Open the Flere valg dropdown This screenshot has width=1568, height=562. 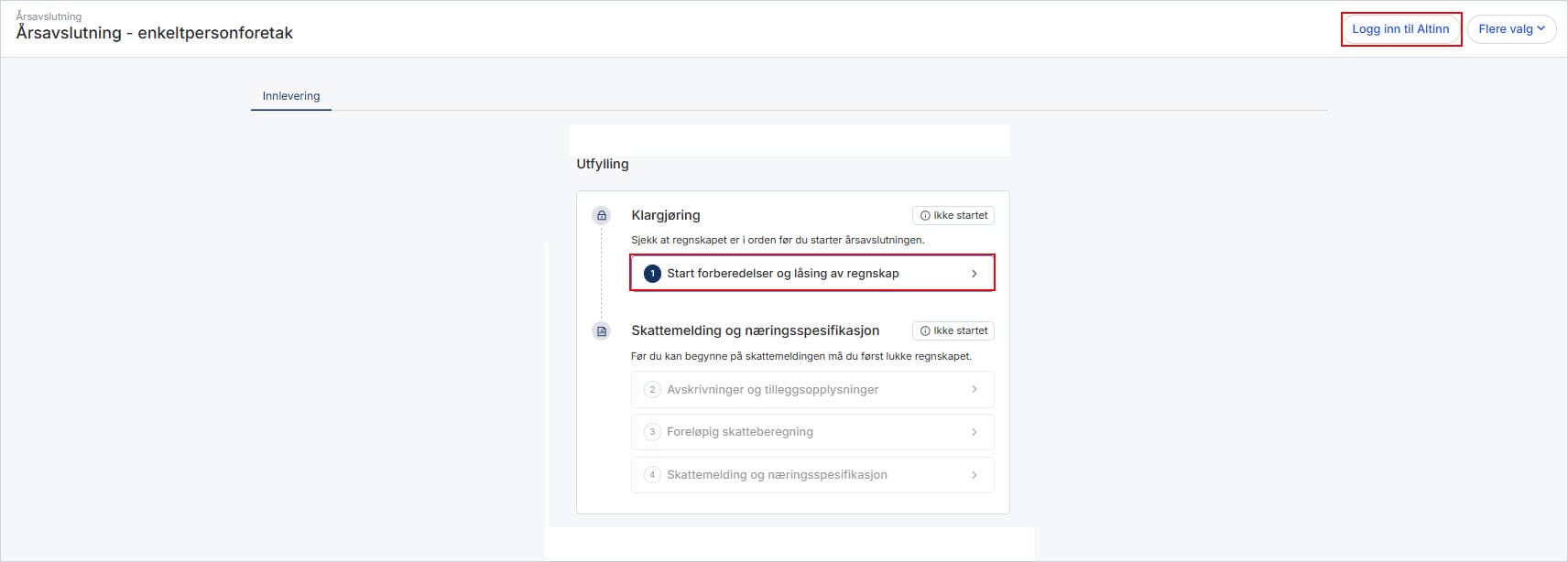point(1510,29)
